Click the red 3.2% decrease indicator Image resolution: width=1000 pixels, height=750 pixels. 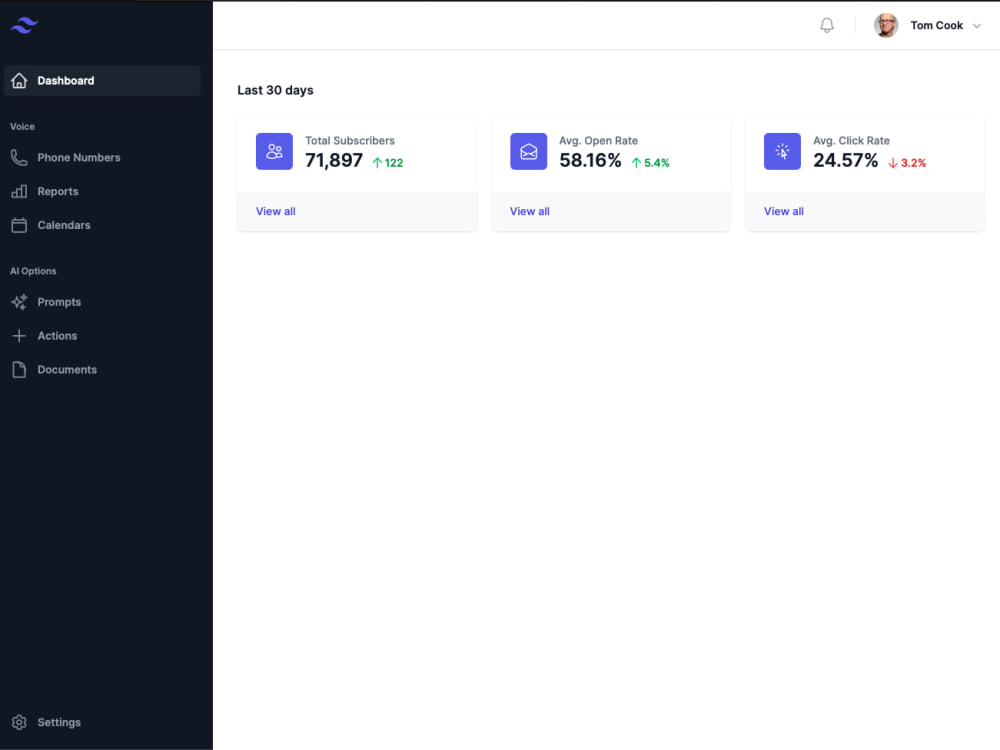point(907,163)
